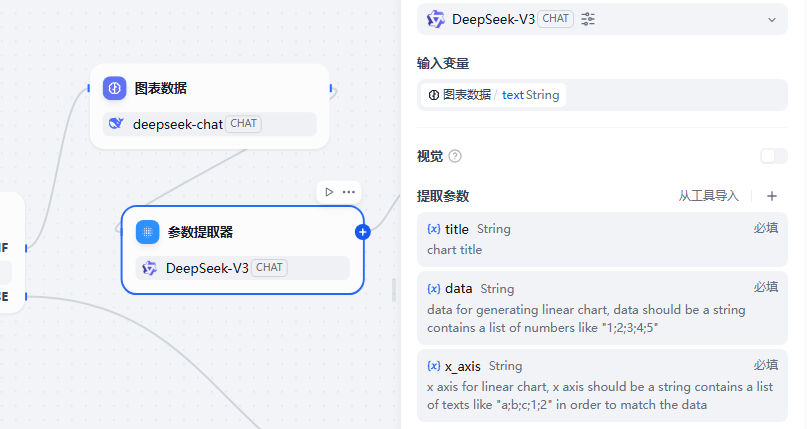Click the DeepSeek-V3 icon in 参数提取器 node
The image size is (807, 429).
pyautogui.click(x=149, y=268)
